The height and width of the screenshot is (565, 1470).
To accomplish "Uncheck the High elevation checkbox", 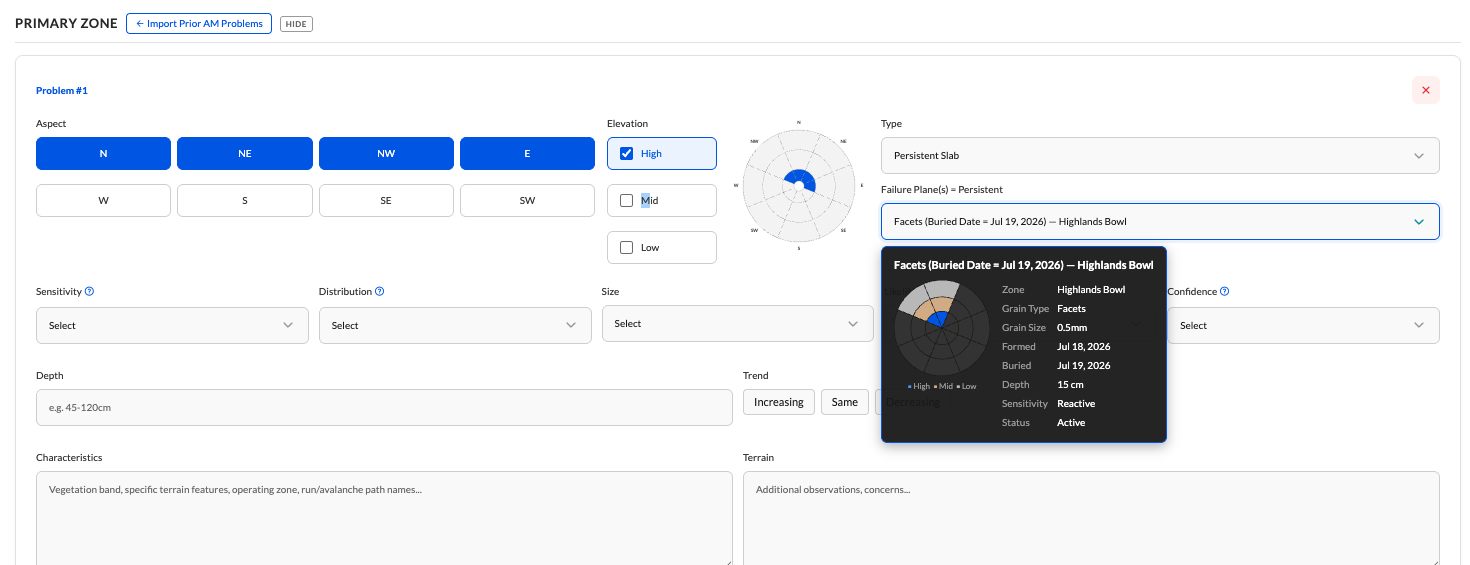I will 626,154.
